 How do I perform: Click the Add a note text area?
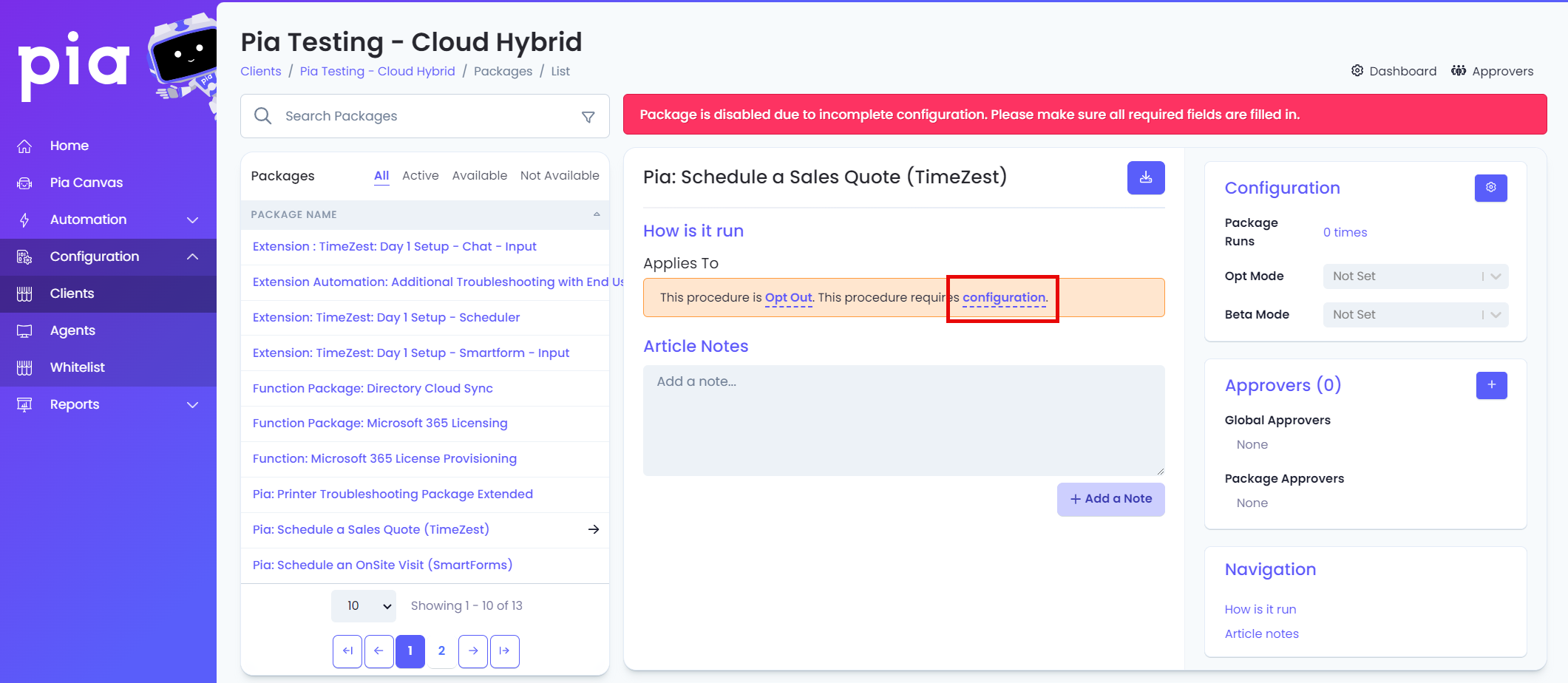(x=903, y=421)
